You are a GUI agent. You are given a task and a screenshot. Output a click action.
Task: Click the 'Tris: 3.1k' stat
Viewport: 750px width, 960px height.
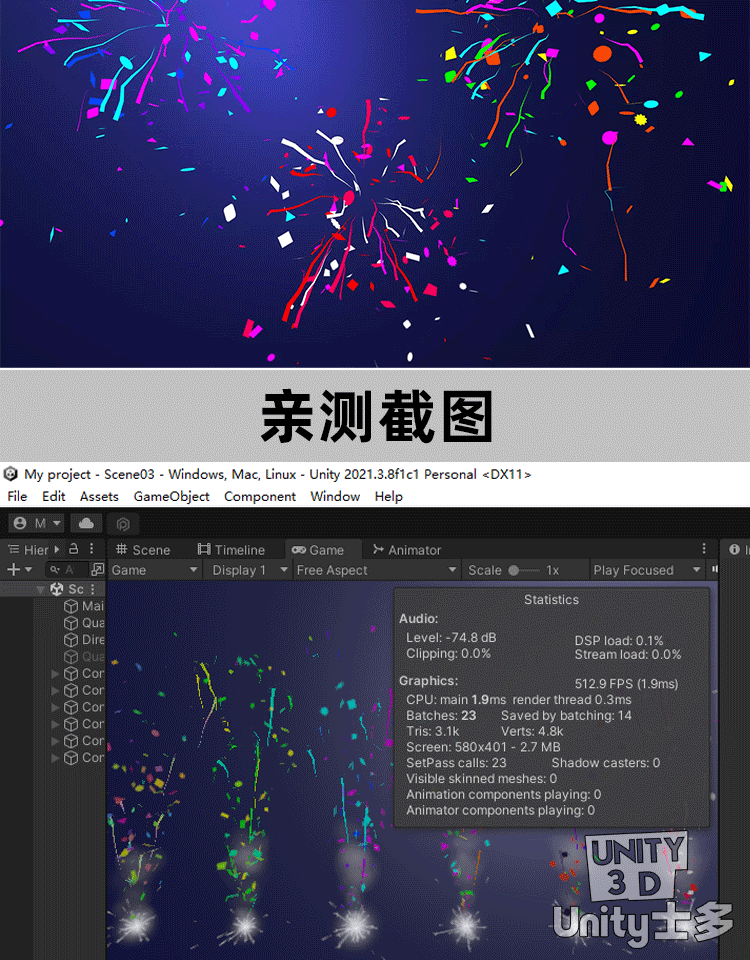click(432, 732)
